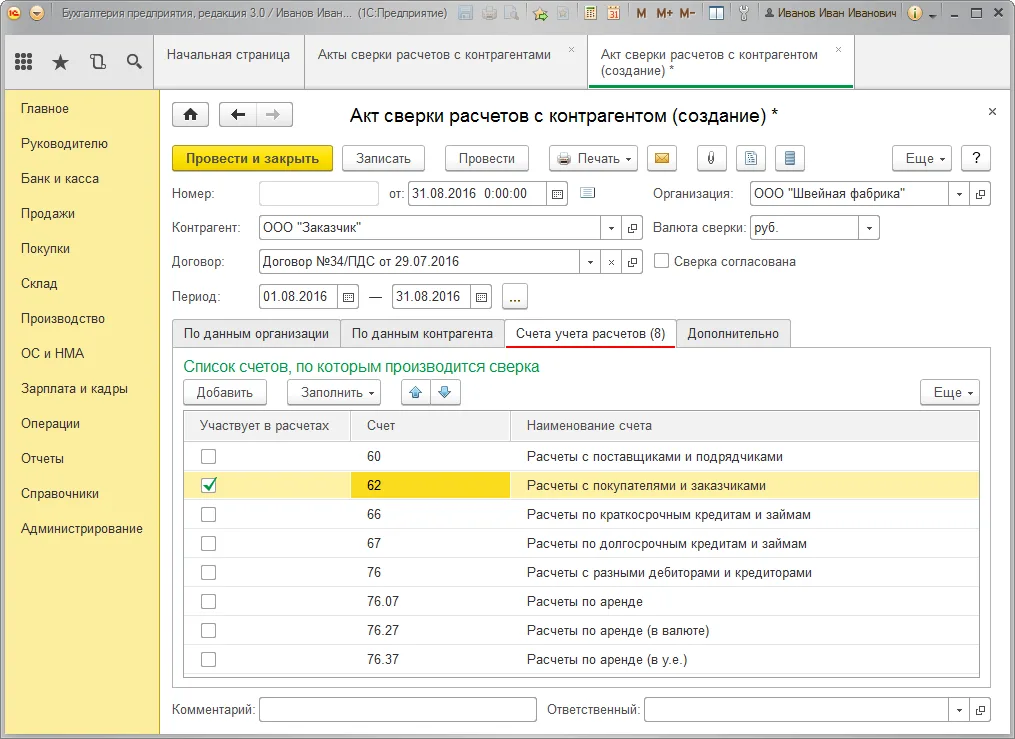Enable the Сверка согласована checkbox
This screenshot has width=1015, height=739.
[x=661, y=261]
